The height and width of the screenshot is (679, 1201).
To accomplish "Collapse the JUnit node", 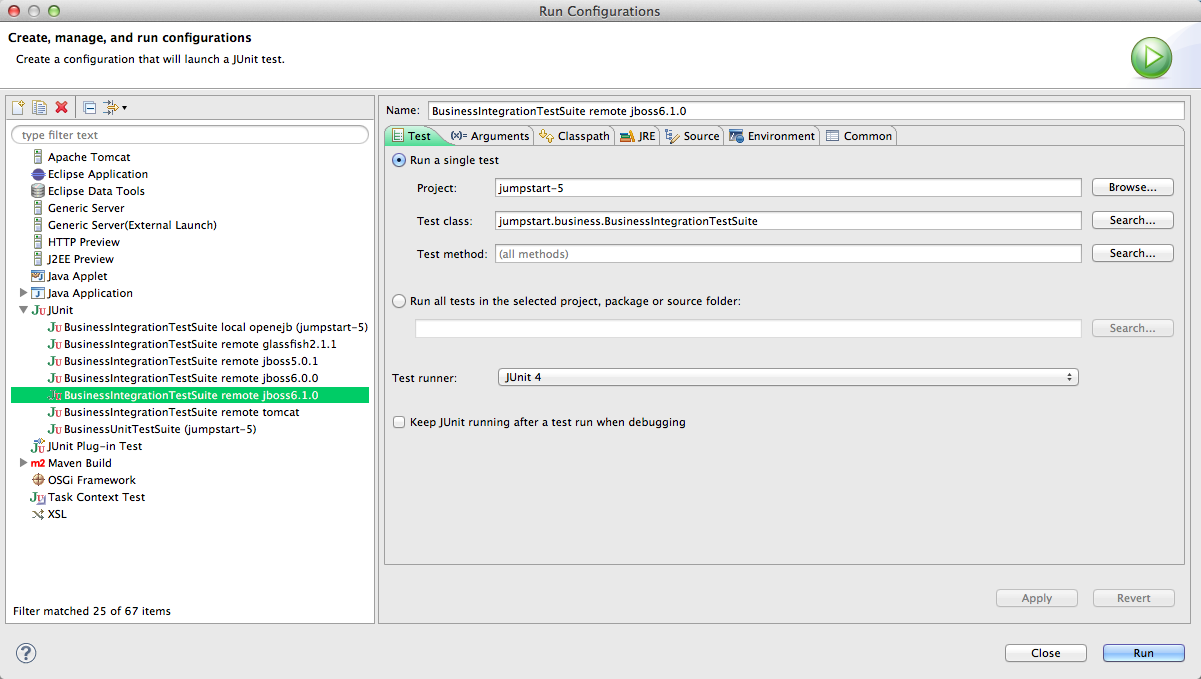I will 24,310.
